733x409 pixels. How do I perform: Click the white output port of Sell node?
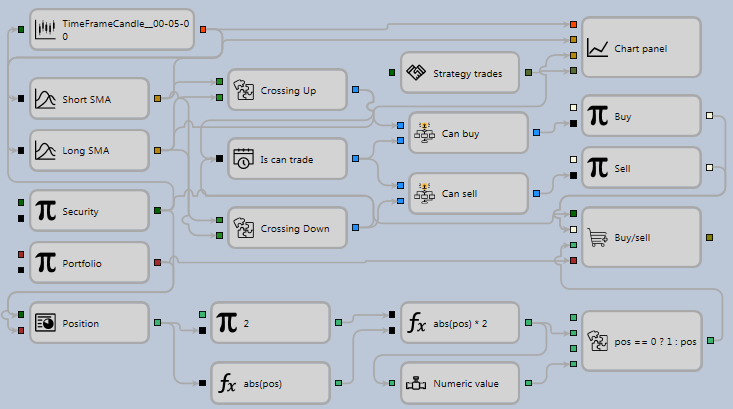[710, 167]
